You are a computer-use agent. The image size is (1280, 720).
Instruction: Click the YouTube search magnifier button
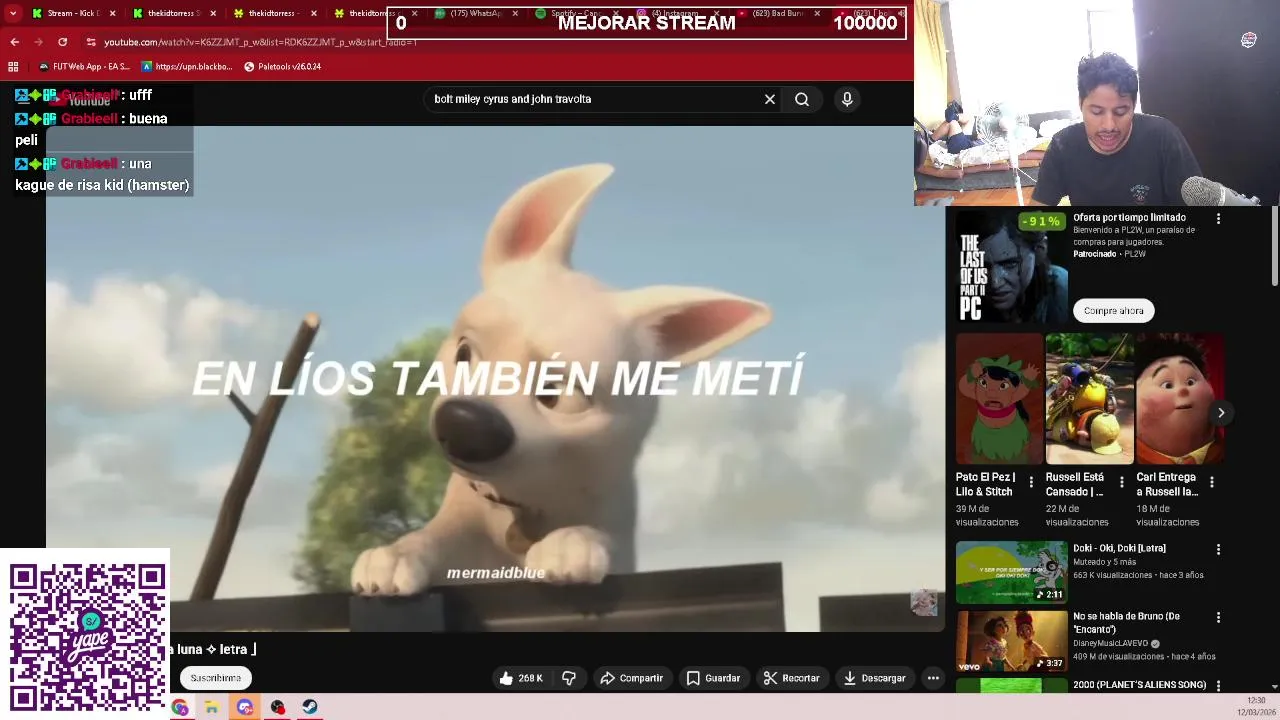[x=802, y=99]
